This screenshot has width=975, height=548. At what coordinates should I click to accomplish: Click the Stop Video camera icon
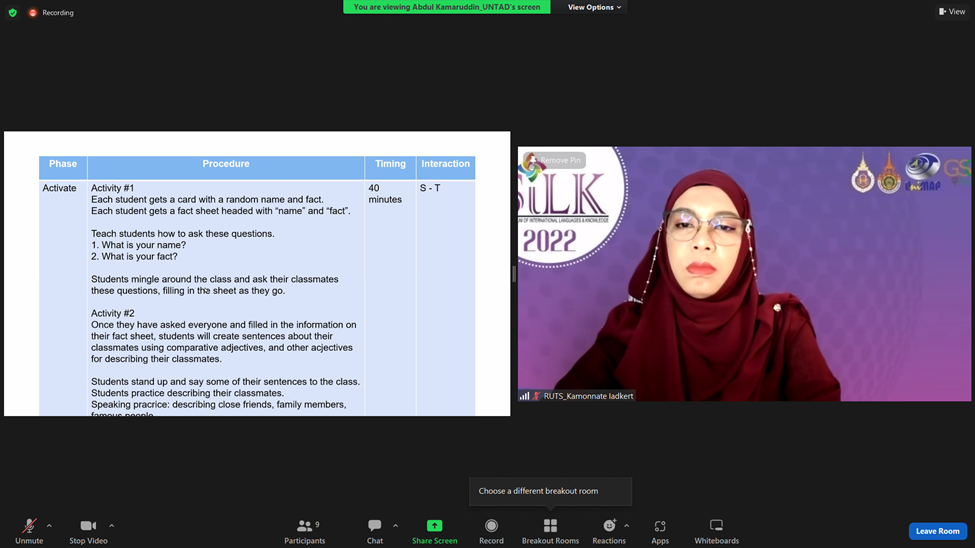(x=88, y=526)
